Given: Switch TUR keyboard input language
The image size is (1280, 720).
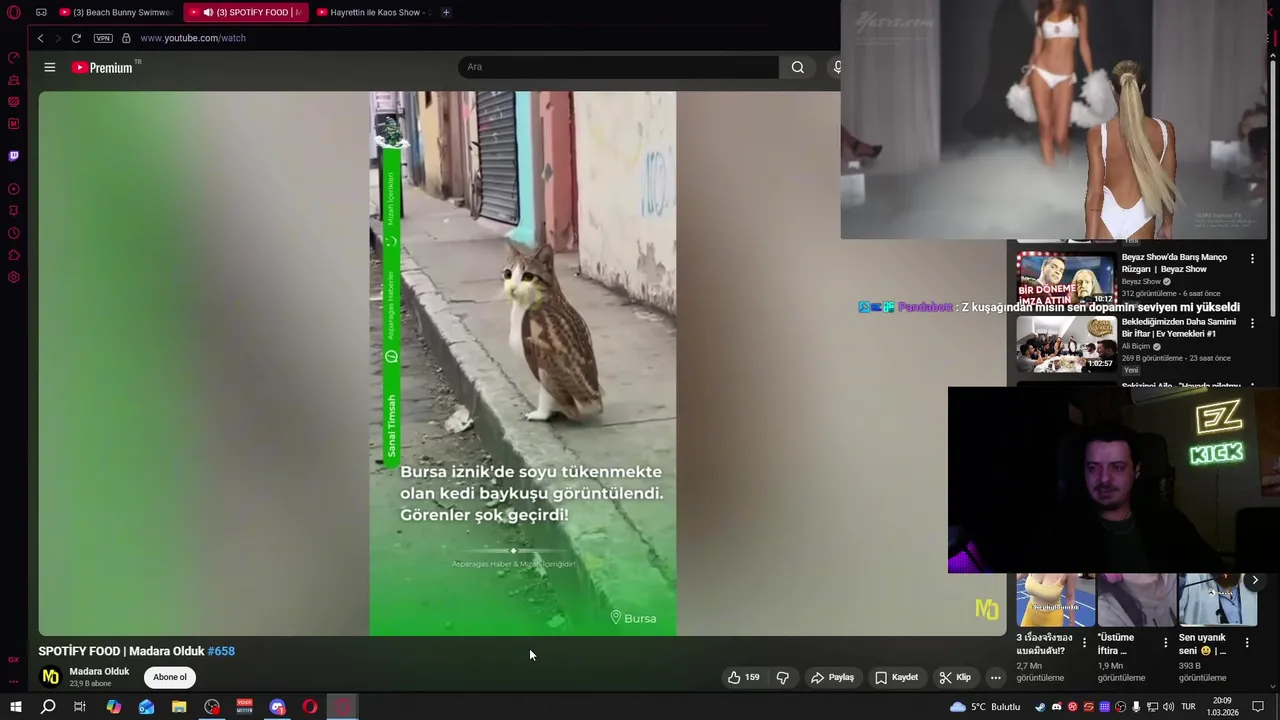Looking at the screenshot, I should [1188, 707].
